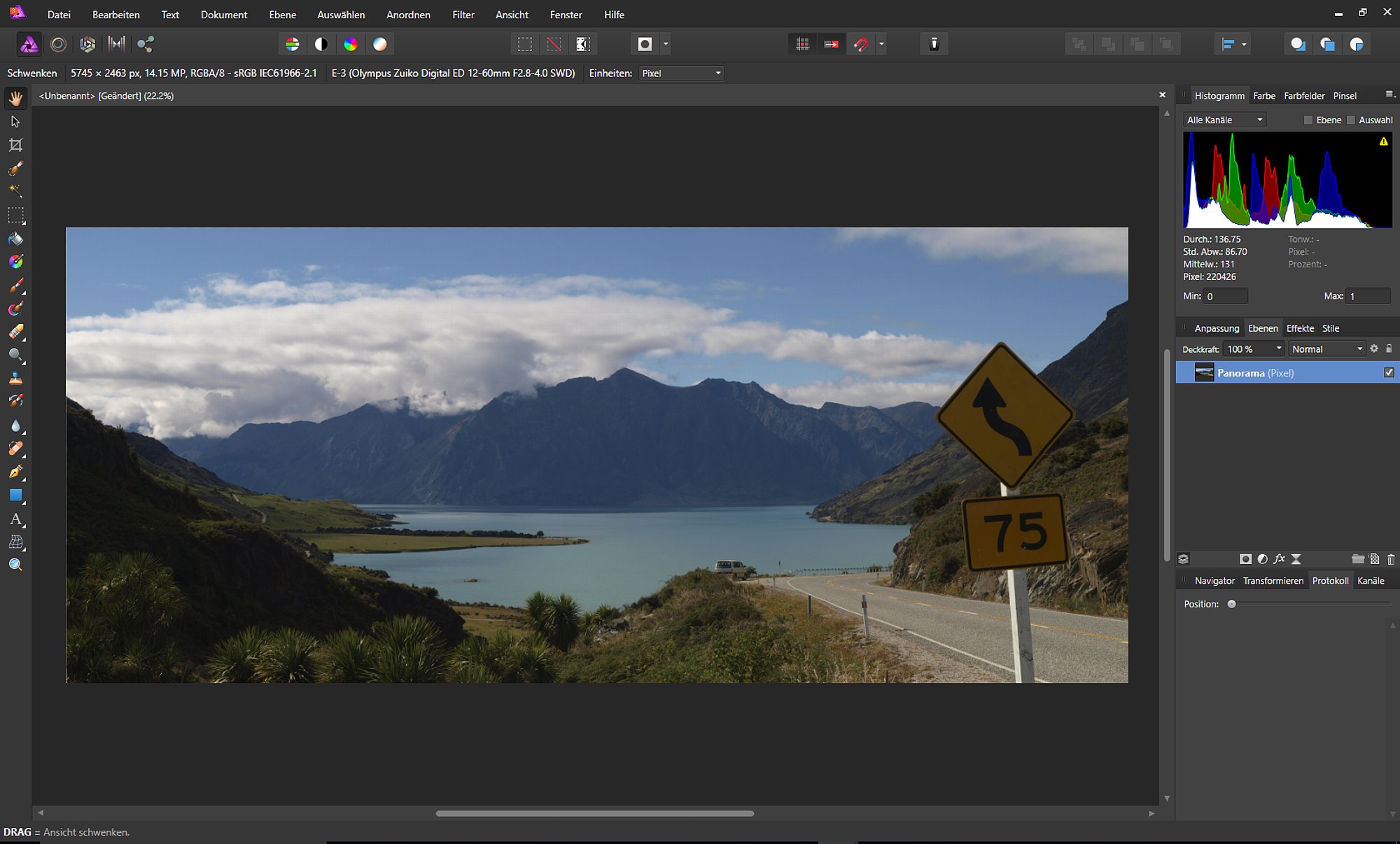Viewport: 1400px width, 844px height.
Task: Enable the Ebene histogram checkbox
Action: pyautogui.click(x=1308, y=120)
